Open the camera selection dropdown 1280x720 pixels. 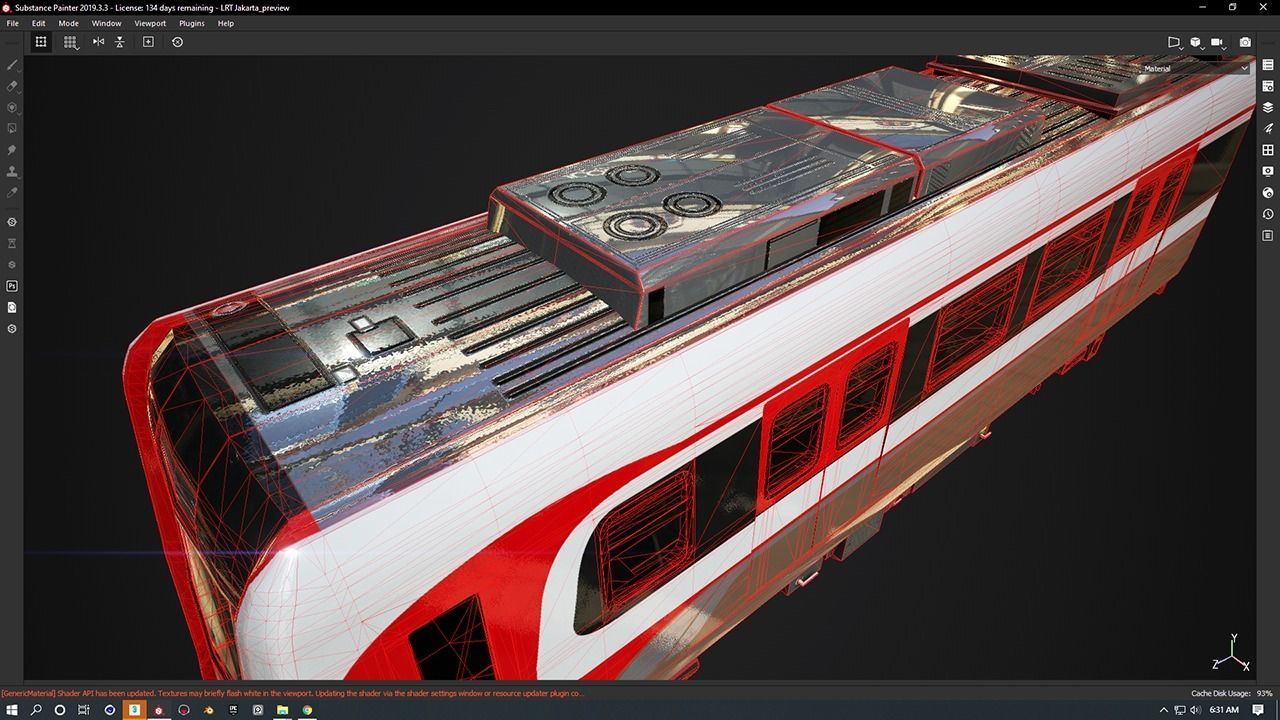(x=1218, y=42)
